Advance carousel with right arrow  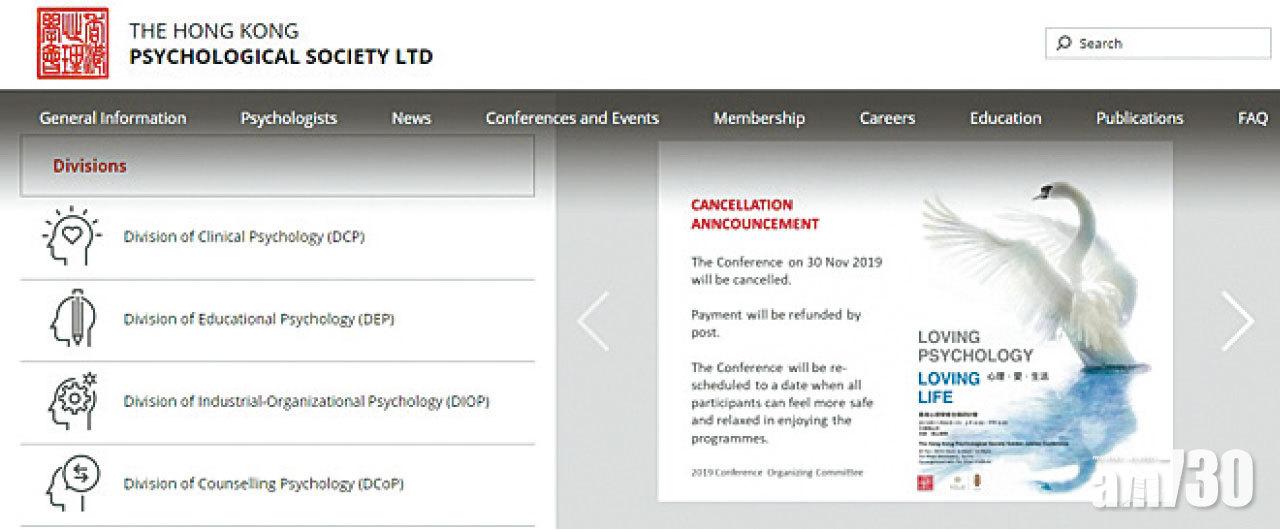click(1237, 321)
